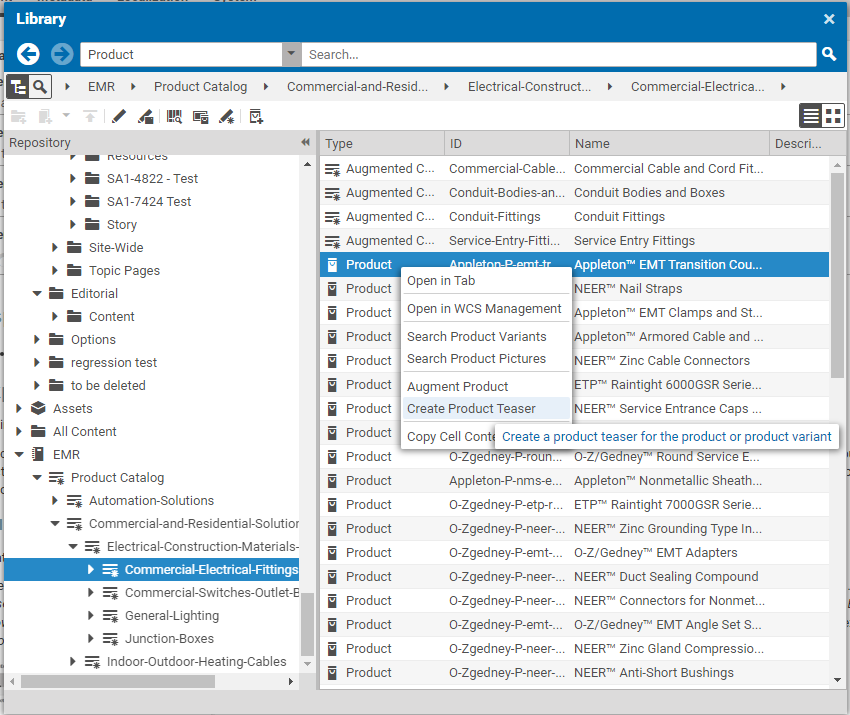Click the search magnifier button
The height and width of the screenshot is (715, 850).
(x=828, y=54)
